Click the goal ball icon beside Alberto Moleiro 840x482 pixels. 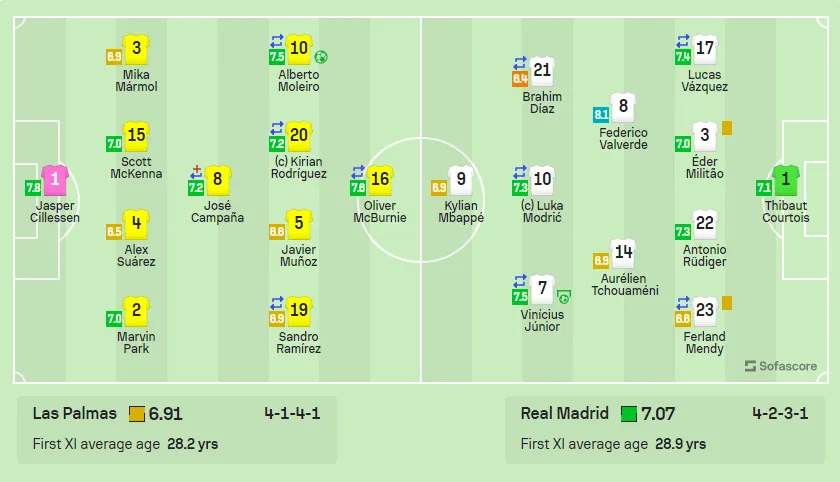point(321,57)
